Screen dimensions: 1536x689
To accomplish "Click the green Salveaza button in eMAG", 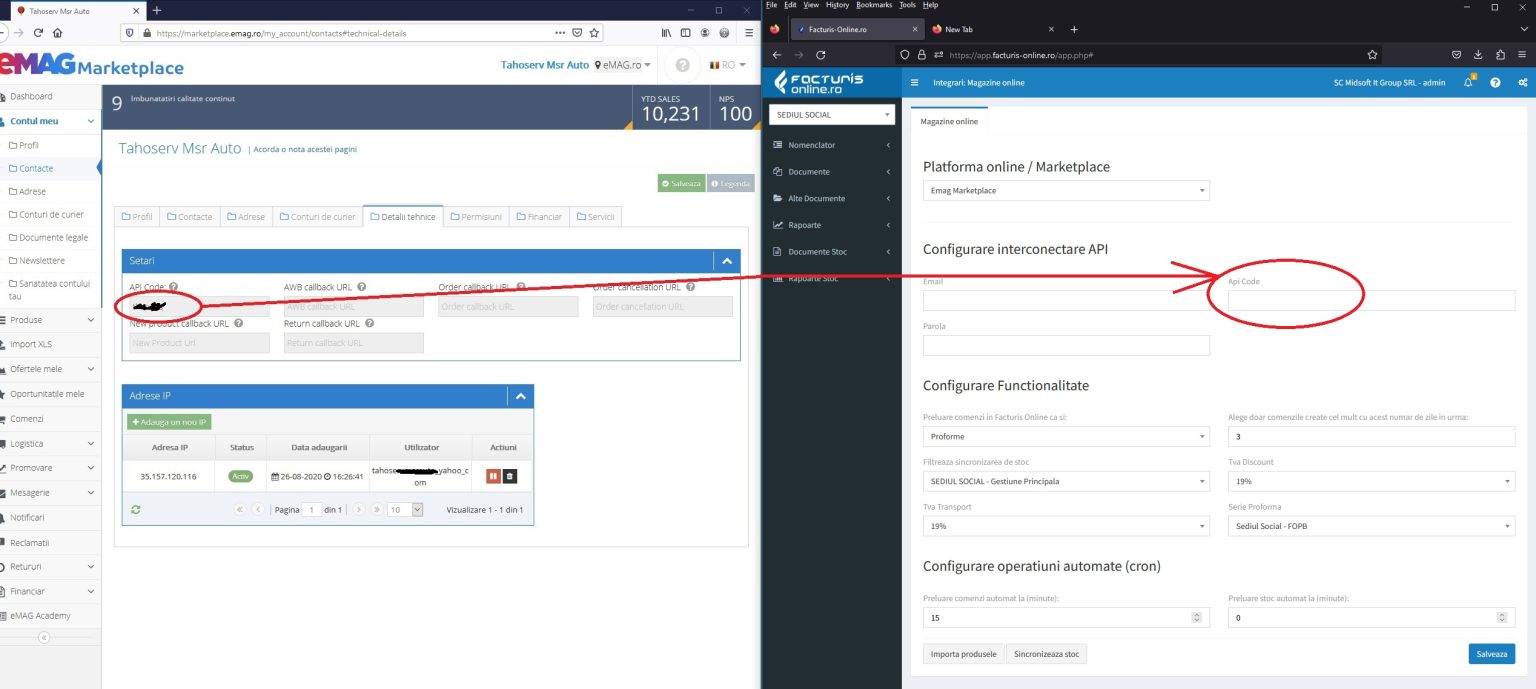I will pyautogui.click(x=681, y=183).
